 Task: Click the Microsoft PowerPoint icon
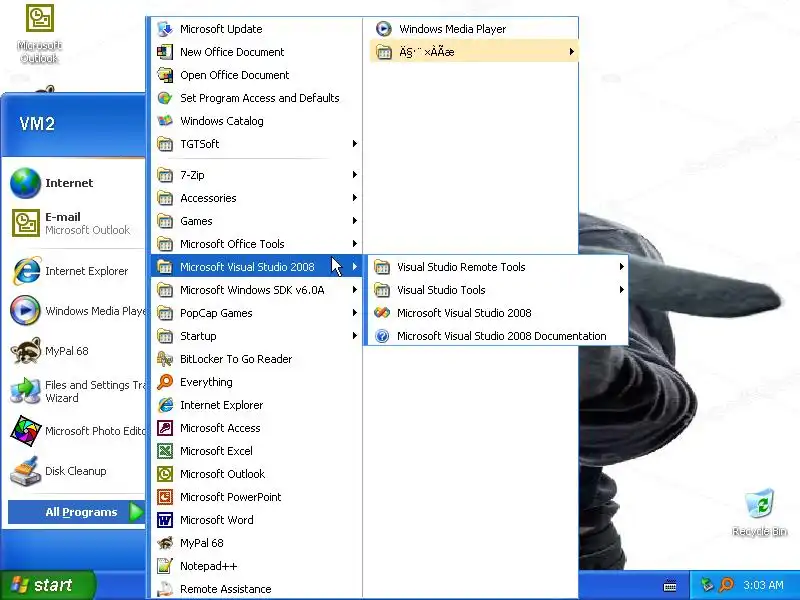click(165, 497)
